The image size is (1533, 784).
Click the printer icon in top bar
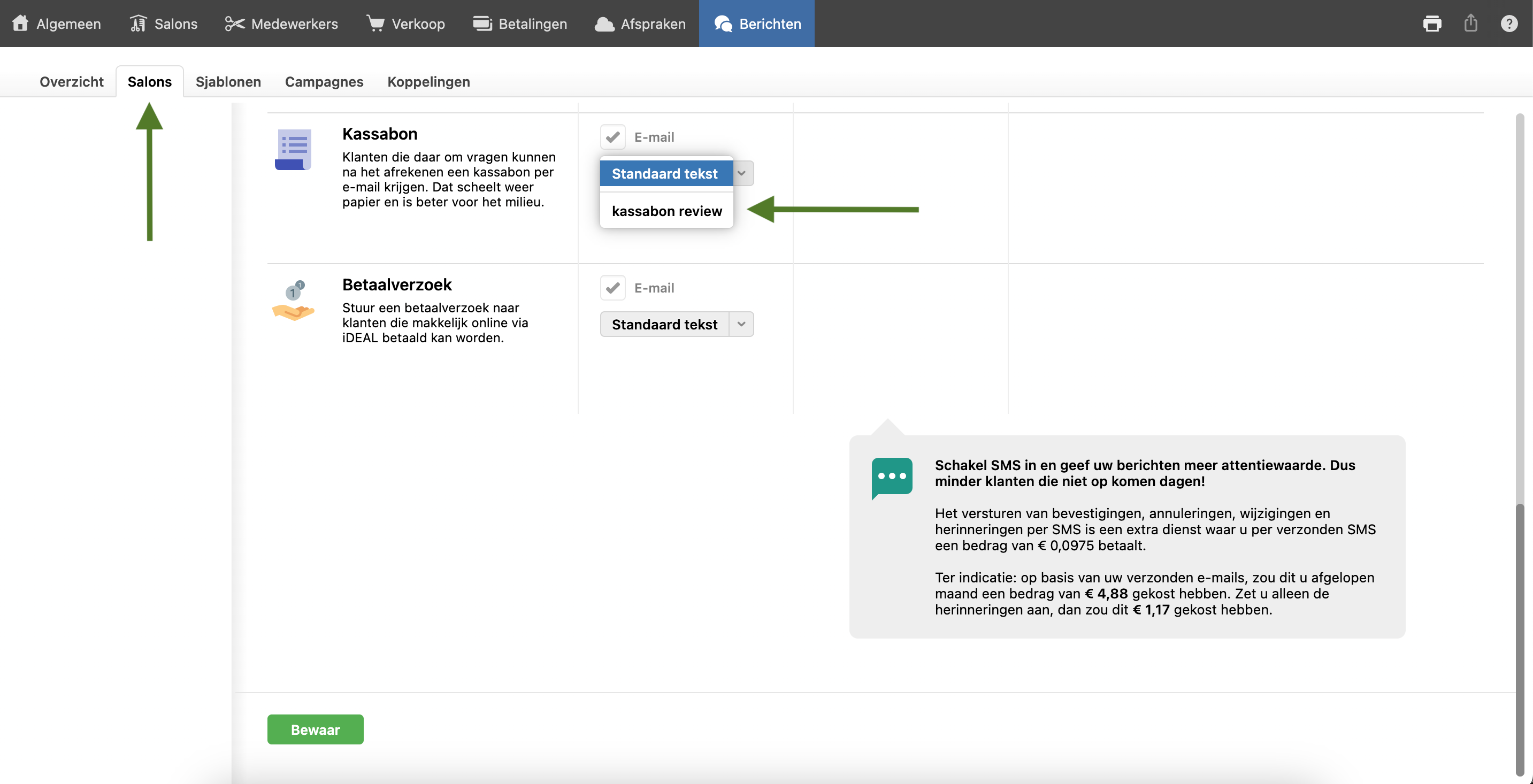click(x=1431, y=24)
